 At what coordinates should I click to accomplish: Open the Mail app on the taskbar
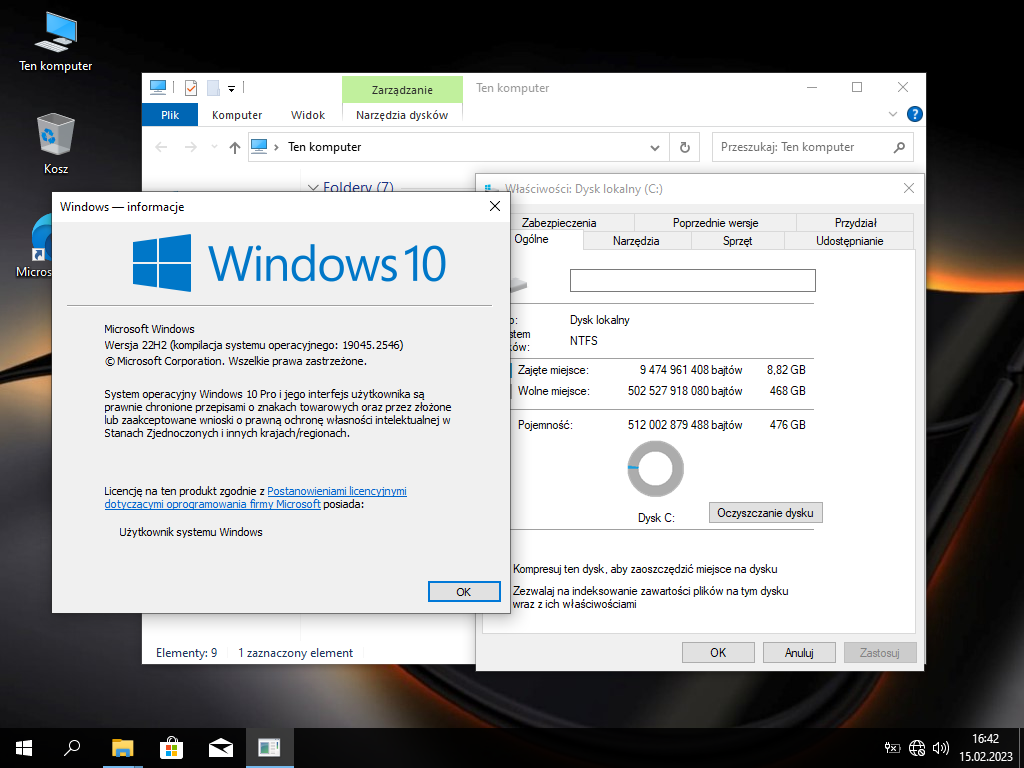[x=220, y=747]
